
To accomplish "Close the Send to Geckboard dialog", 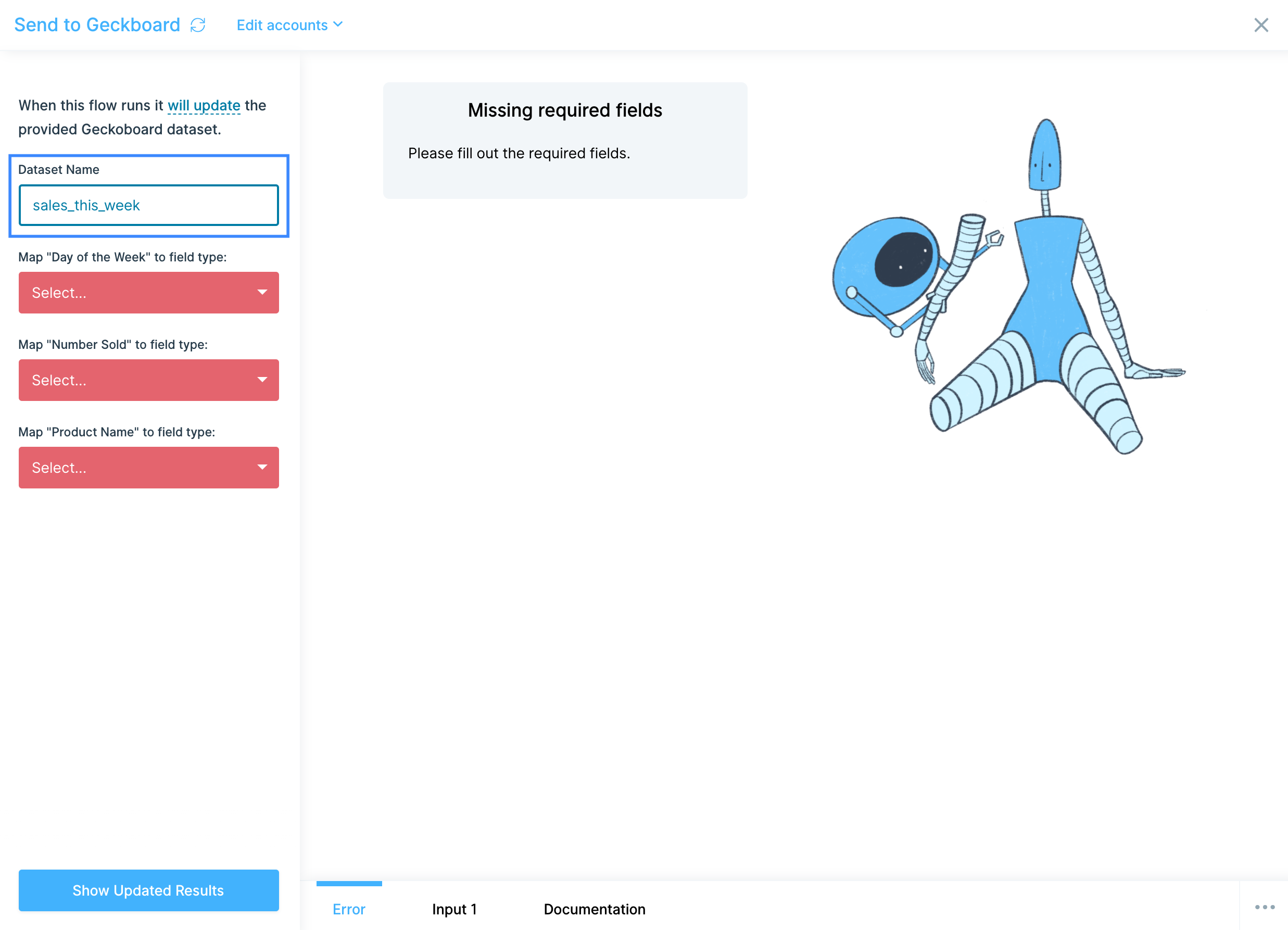I will pos(1261,25).
